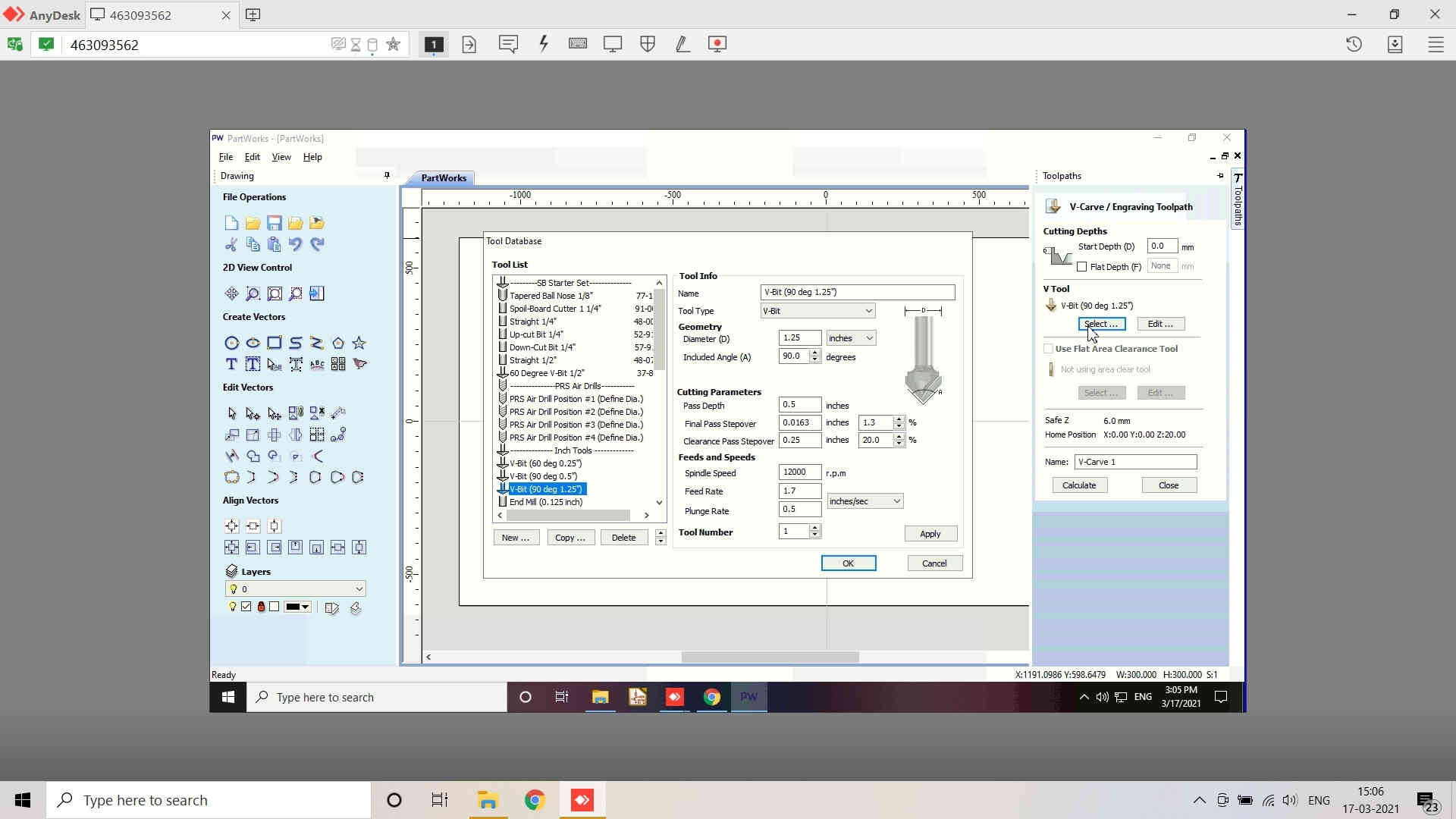1456x819 pixels.
Task: Open View menu in PartWorks
Action: pyautogui.click(x=281, y=157)
